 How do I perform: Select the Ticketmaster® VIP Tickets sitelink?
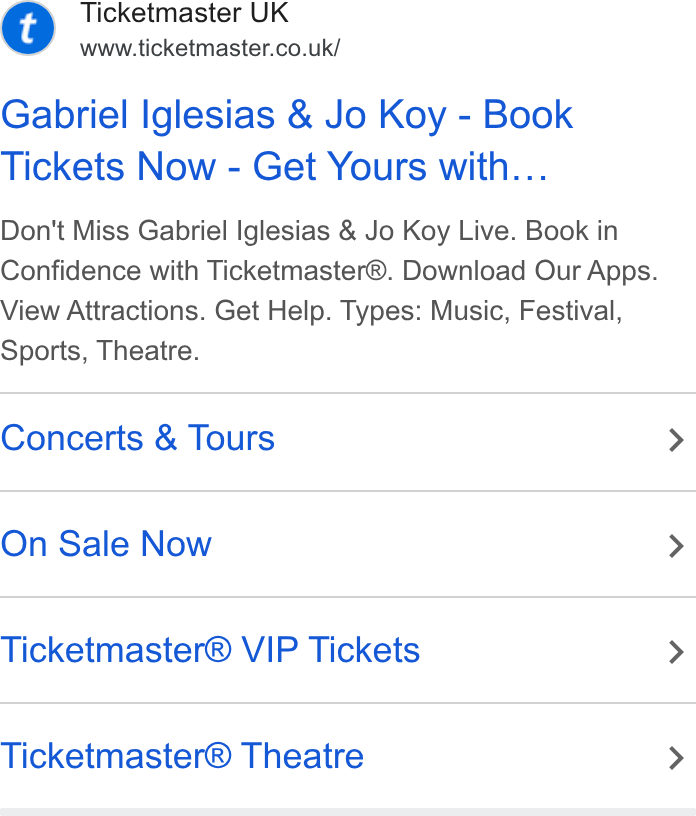tap(210, 650)
